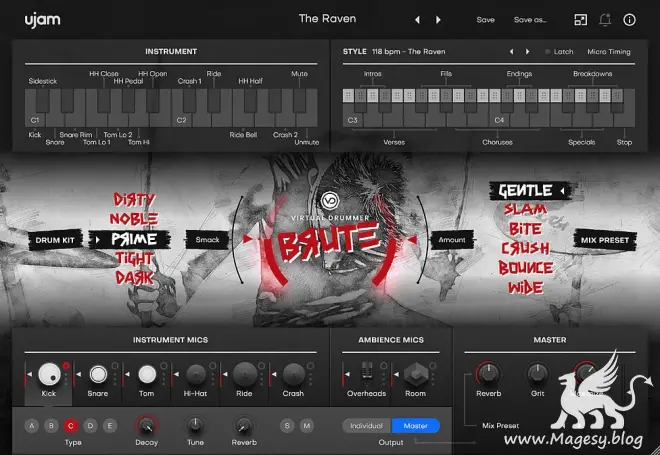Select the Prime drum kit

pyautogui.click(x=130, y=240)
